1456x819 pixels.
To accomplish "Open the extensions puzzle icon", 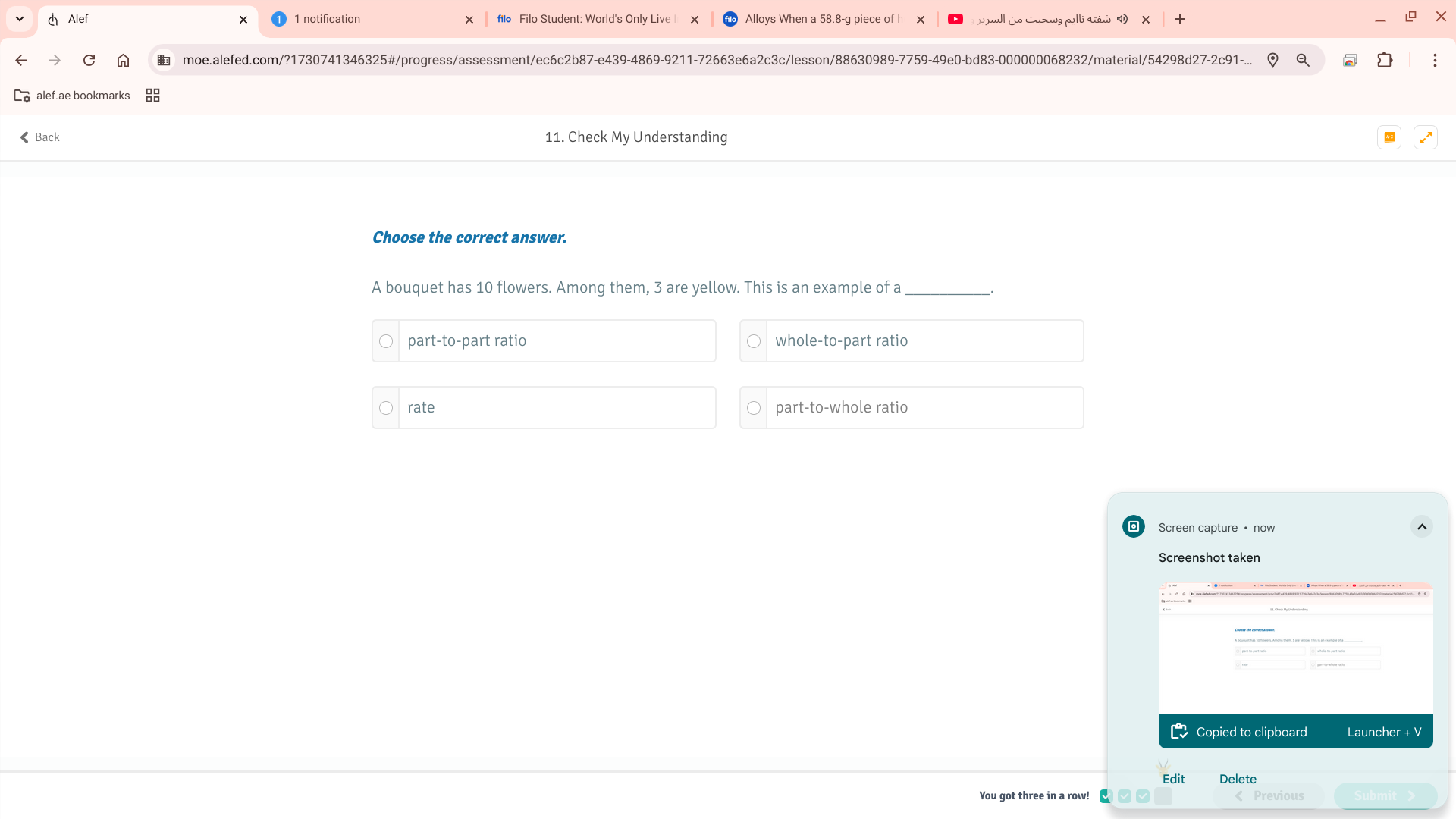I will tap(1385, 61).
